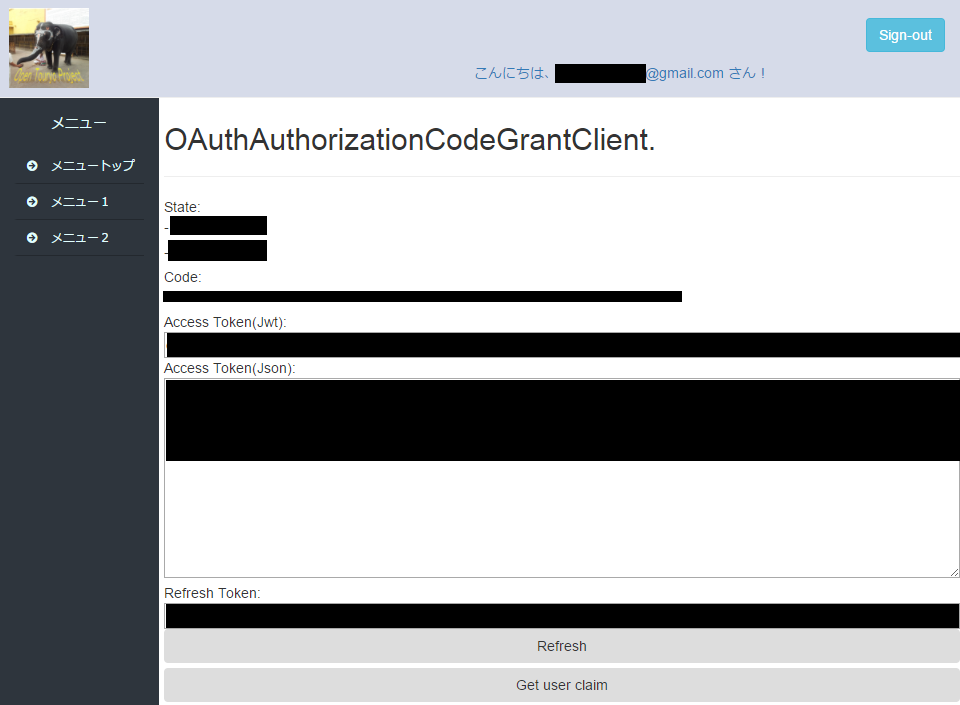Click the second redacted State value
Screen dimensions: 960x705
point(217,250)
